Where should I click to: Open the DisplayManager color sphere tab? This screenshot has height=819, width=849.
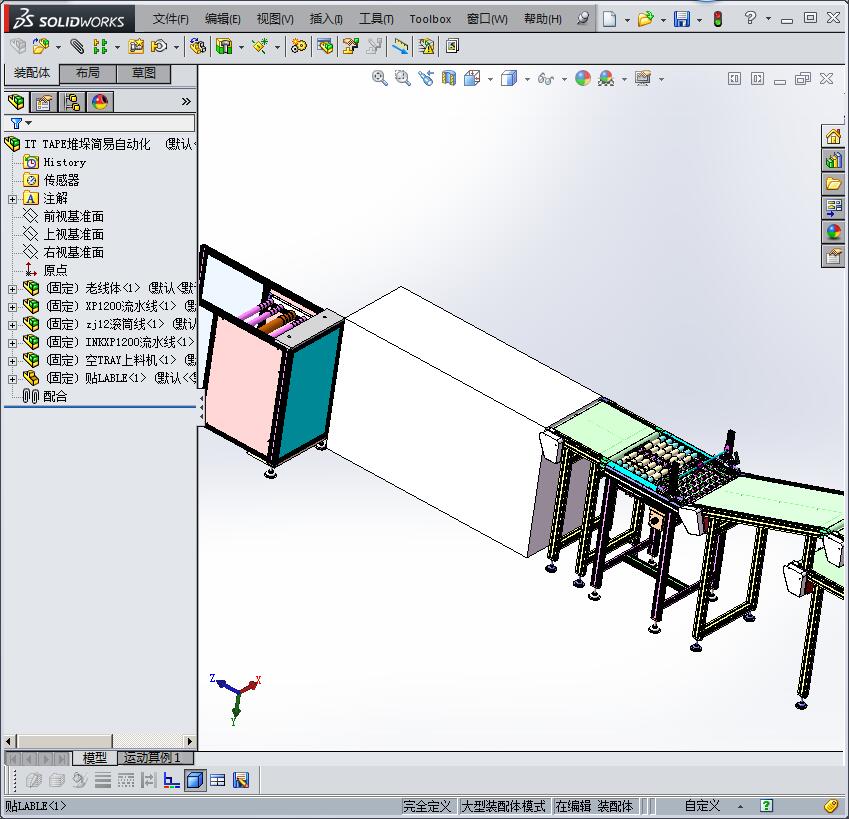click(100, 102)
